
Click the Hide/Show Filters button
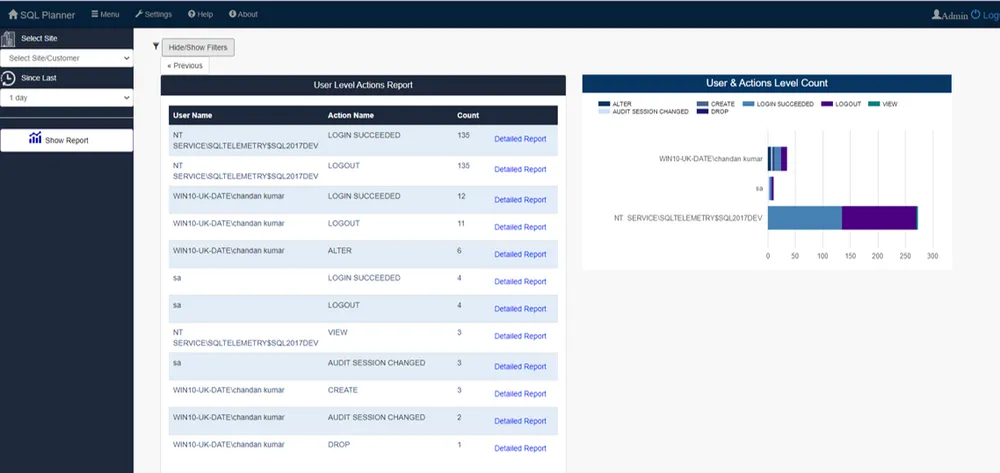[x=198, y=47]
